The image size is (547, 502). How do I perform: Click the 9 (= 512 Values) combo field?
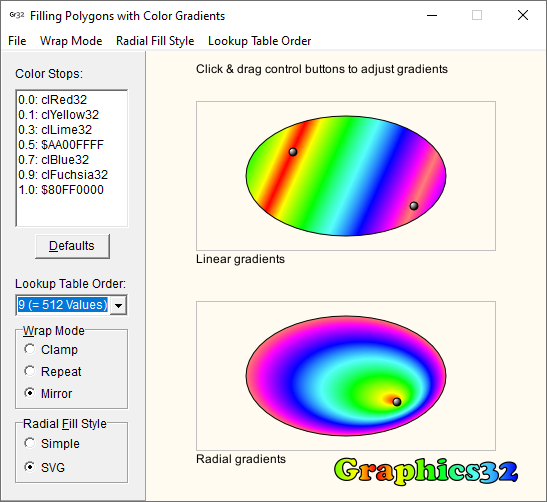pos(63,305)
